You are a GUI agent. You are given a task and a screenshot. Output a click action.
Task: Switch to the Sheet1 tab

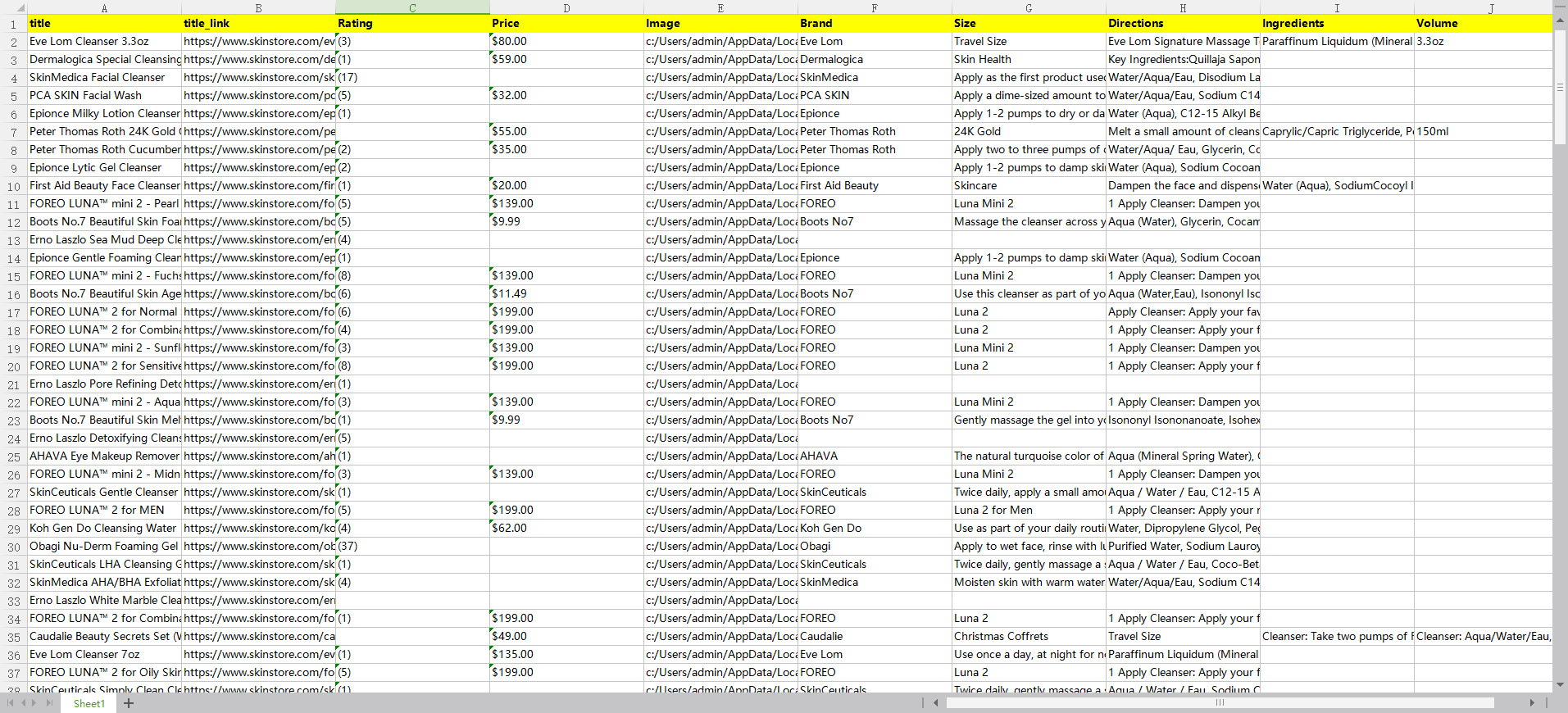[x=89, y=703]
